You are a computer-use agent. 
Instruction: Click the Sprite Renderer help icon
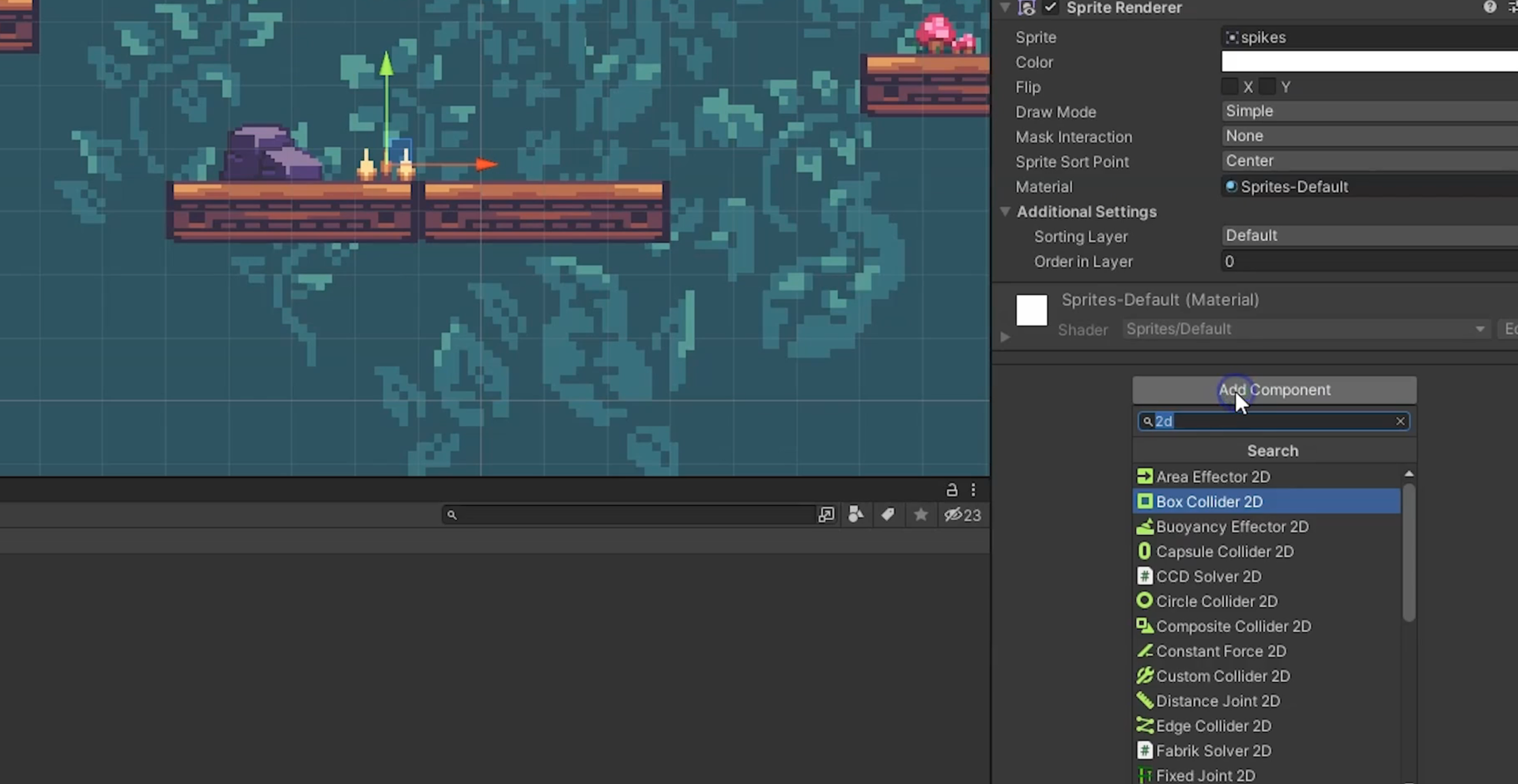(1490, 7)
